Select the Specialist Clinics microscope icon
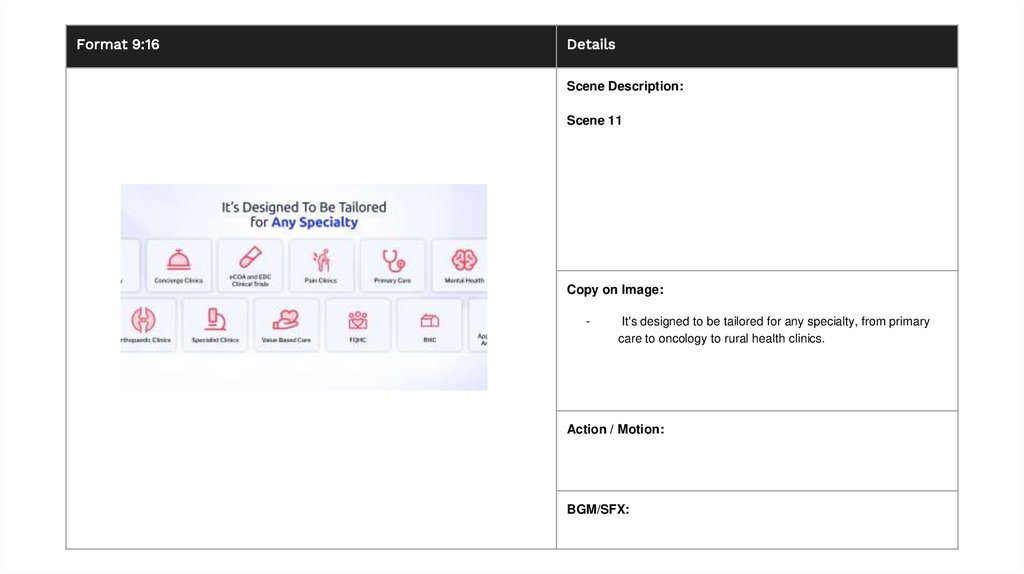1024x574 pixels. point(215,319)
